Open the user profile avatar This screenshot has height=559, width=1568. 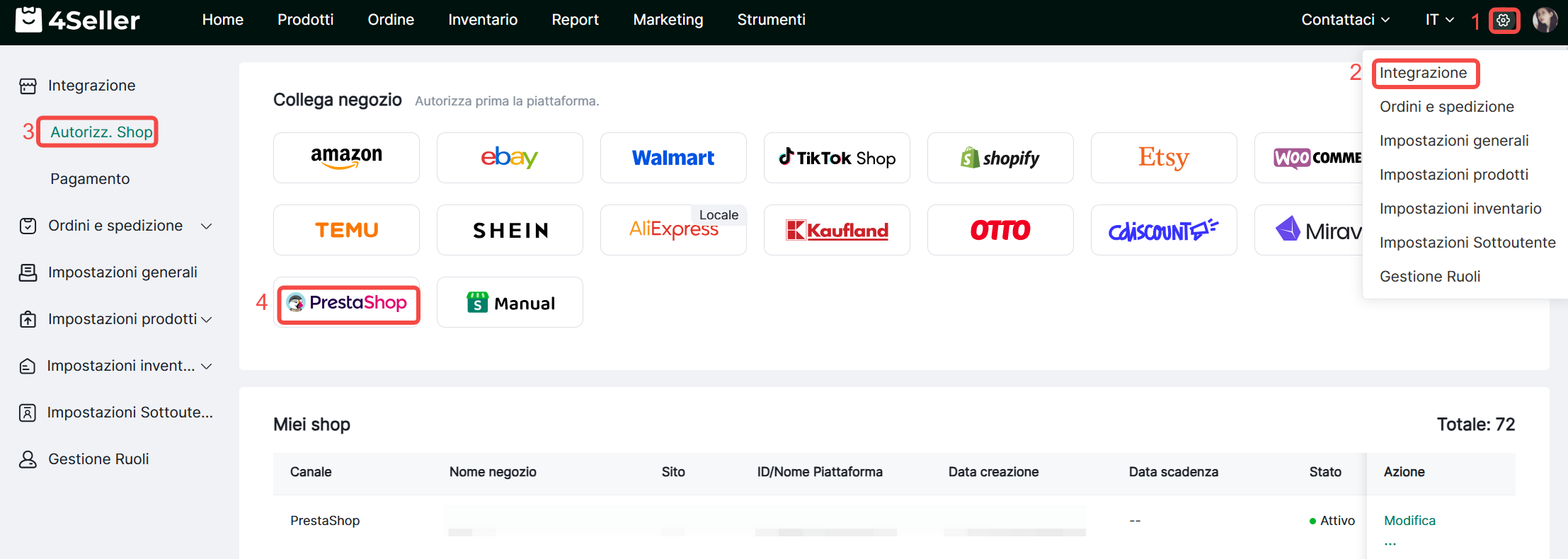[x=1544, y=20]
